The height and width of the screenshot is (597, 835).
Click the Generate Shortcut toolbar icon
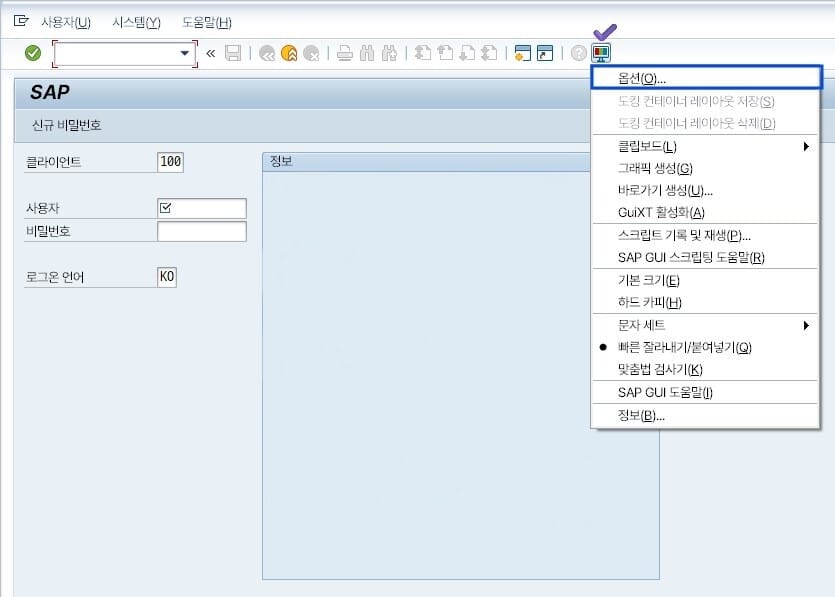[545, 54]
